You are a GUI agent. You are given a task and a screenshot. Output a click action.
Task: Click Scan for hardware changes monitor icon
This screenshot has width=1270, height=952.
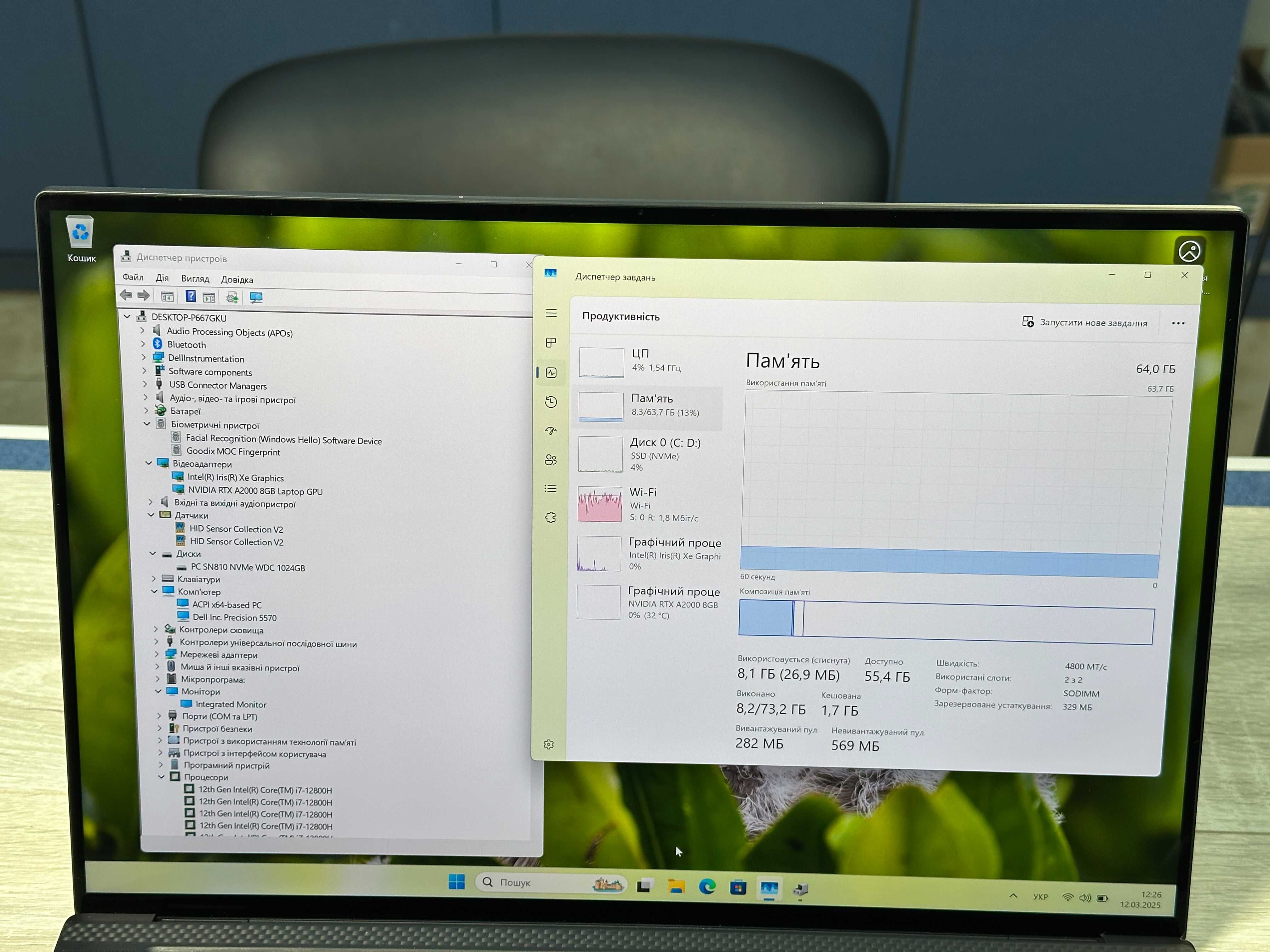tap(256, 297)
